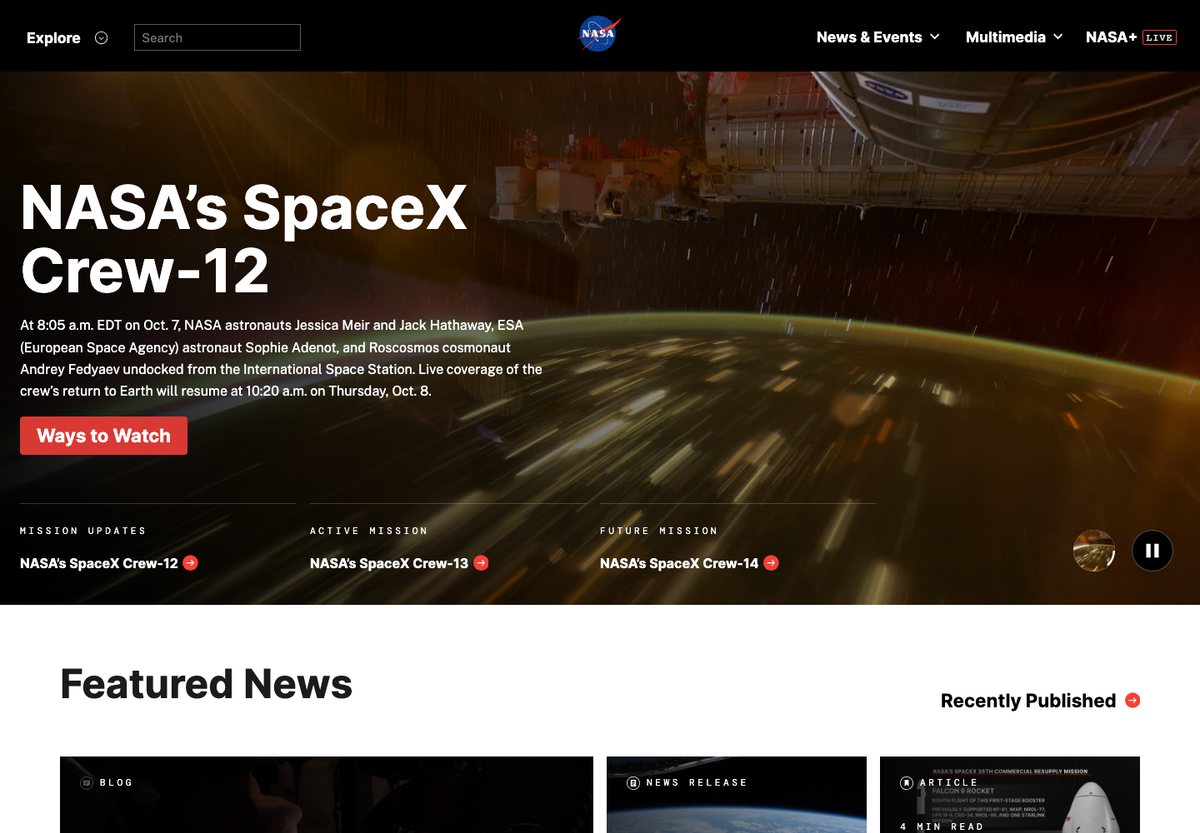Click the Ways to Watch button
The height and width of the screenshot is (833, 1200).
click(104, 436)
